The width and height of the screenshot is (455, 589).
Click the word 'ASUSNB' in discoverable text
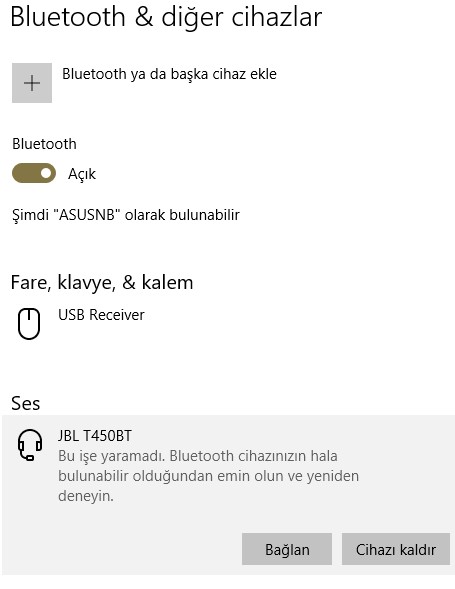[x=87, y=215]
